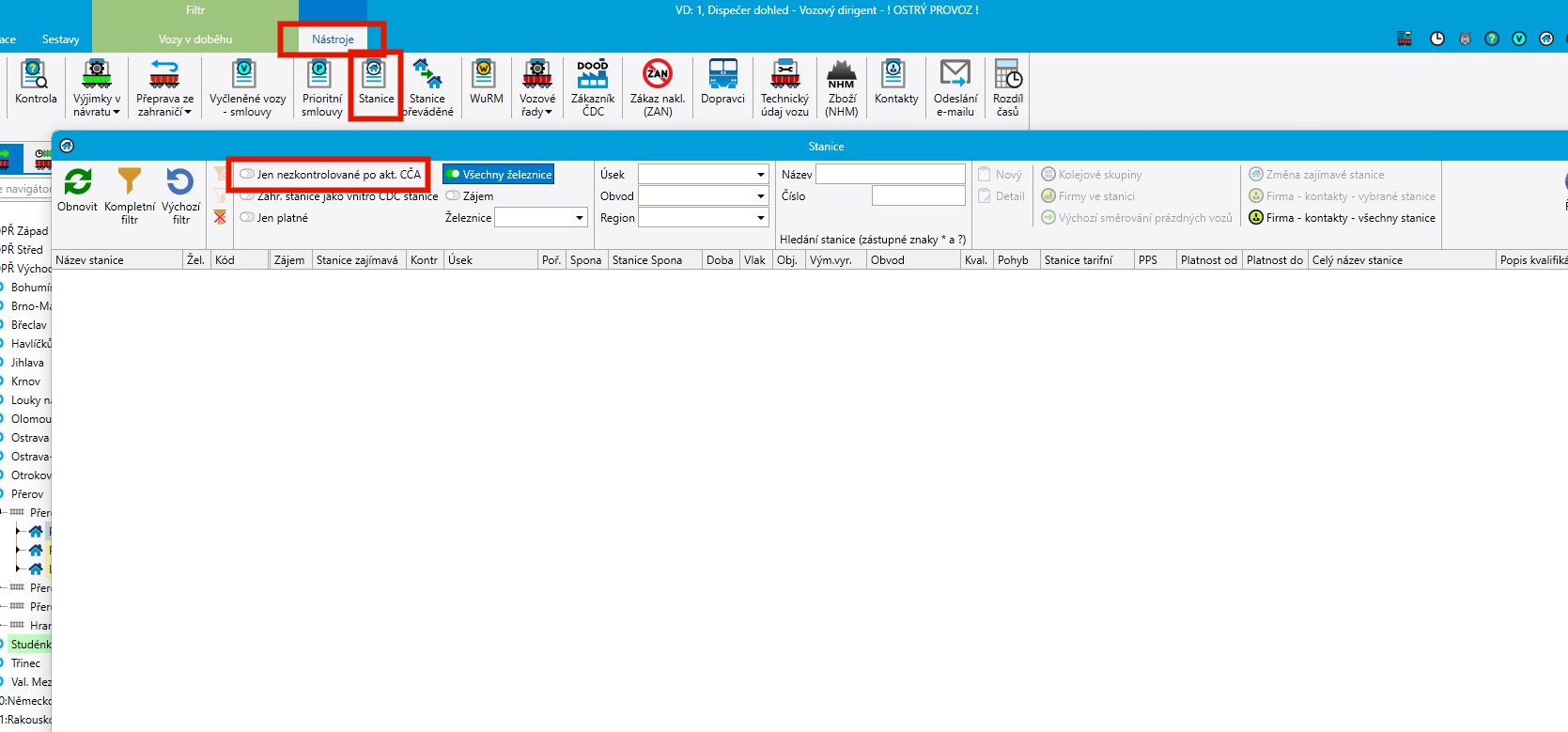Toggle Jen nezkontrolované po akt. CČA
Viewport: 1568px width, 732px height.
[x=248, y=174]
